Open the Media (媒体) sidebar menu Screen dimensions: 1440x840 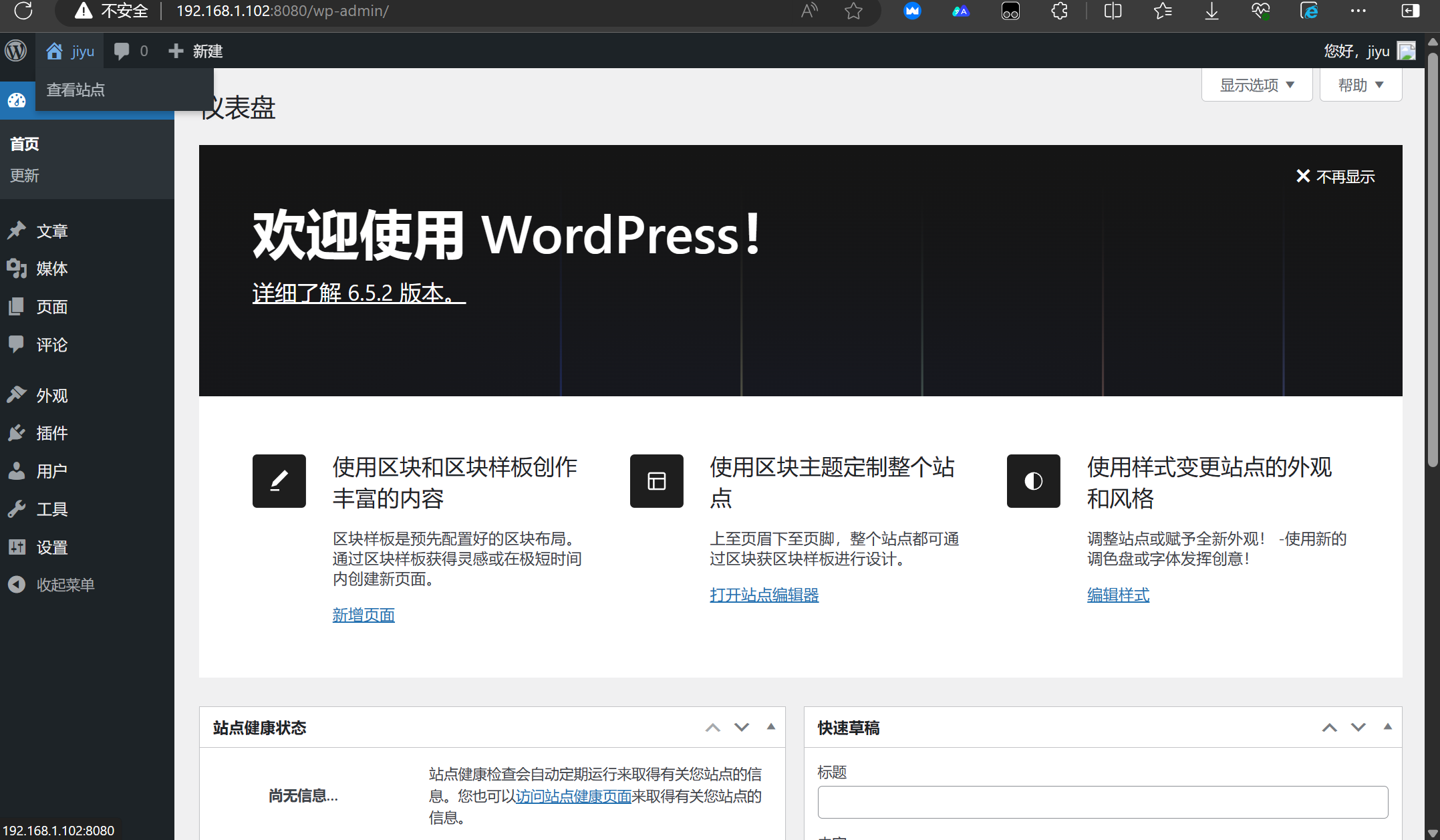click(51, 269)
